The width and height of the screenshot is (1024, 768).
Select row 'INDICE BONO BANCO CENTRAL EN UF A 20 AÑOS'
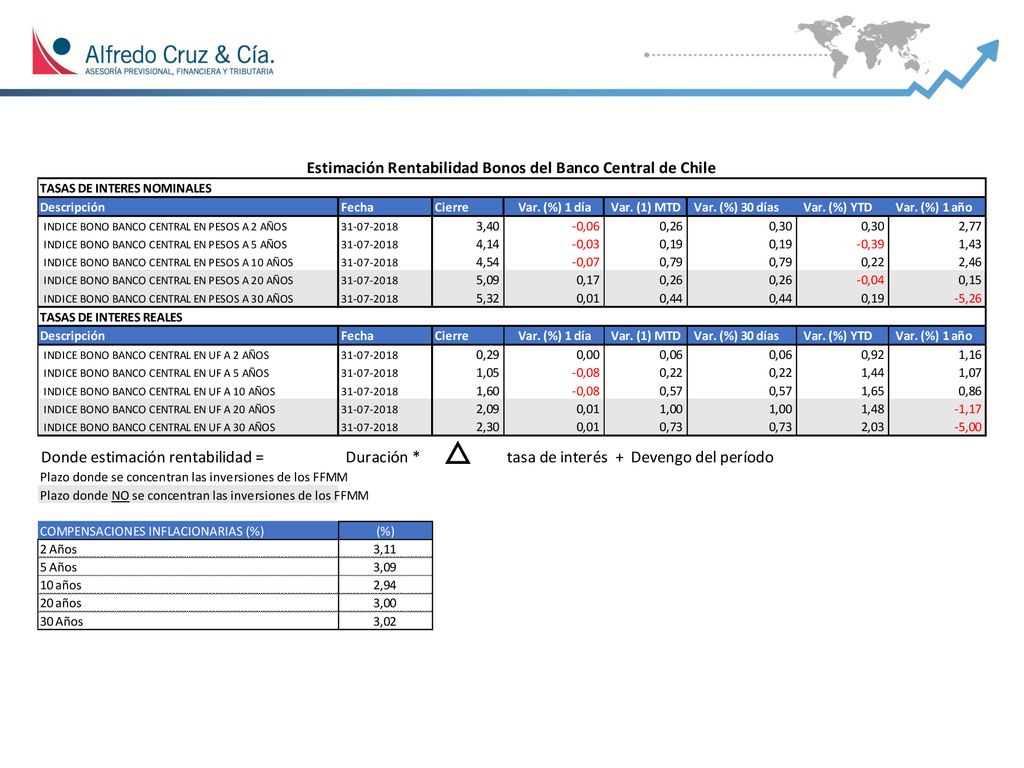coord(512,409)
